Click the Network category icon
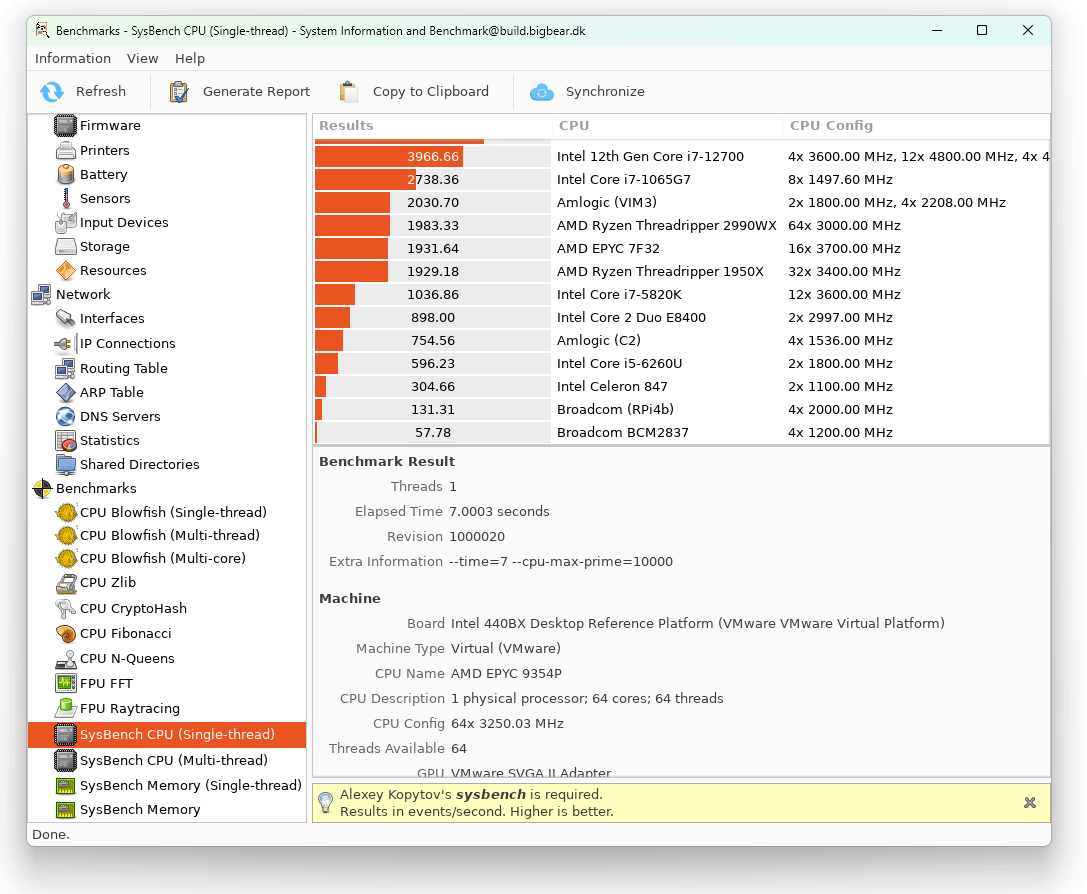 (42, 295)
